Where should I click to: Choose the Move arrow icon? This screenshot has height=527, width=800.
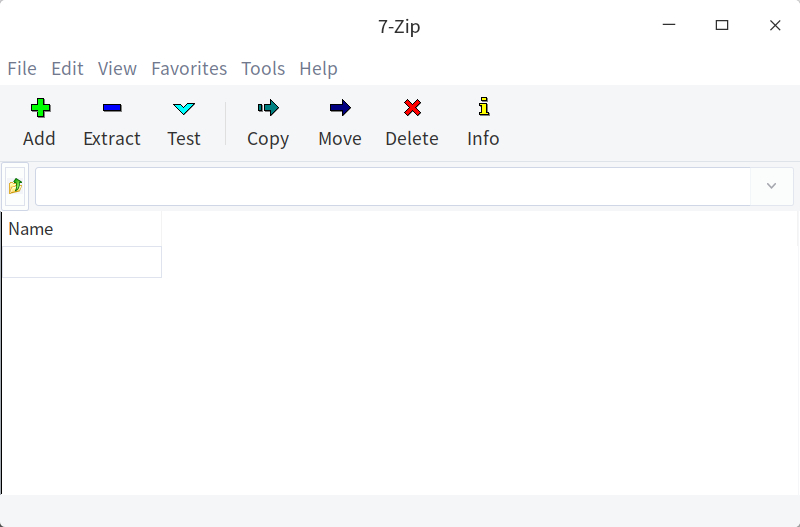point(340,108)
